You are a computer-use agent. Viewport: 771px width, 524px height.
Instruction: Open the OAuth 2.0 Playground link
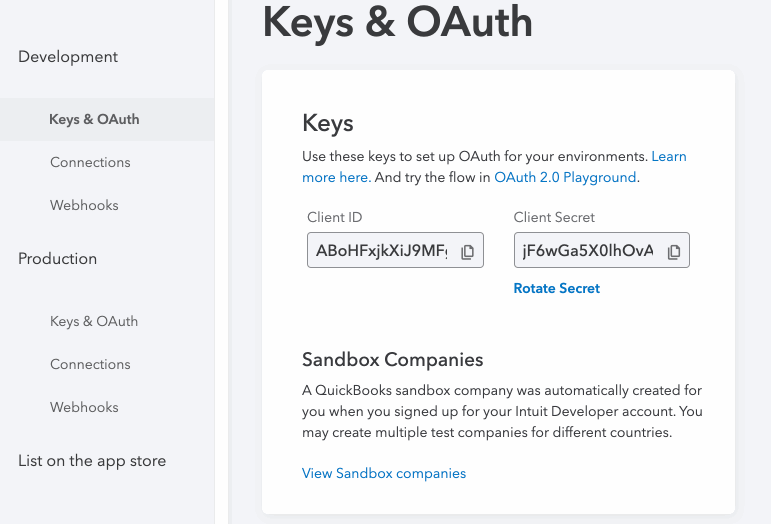click(565, 177)
